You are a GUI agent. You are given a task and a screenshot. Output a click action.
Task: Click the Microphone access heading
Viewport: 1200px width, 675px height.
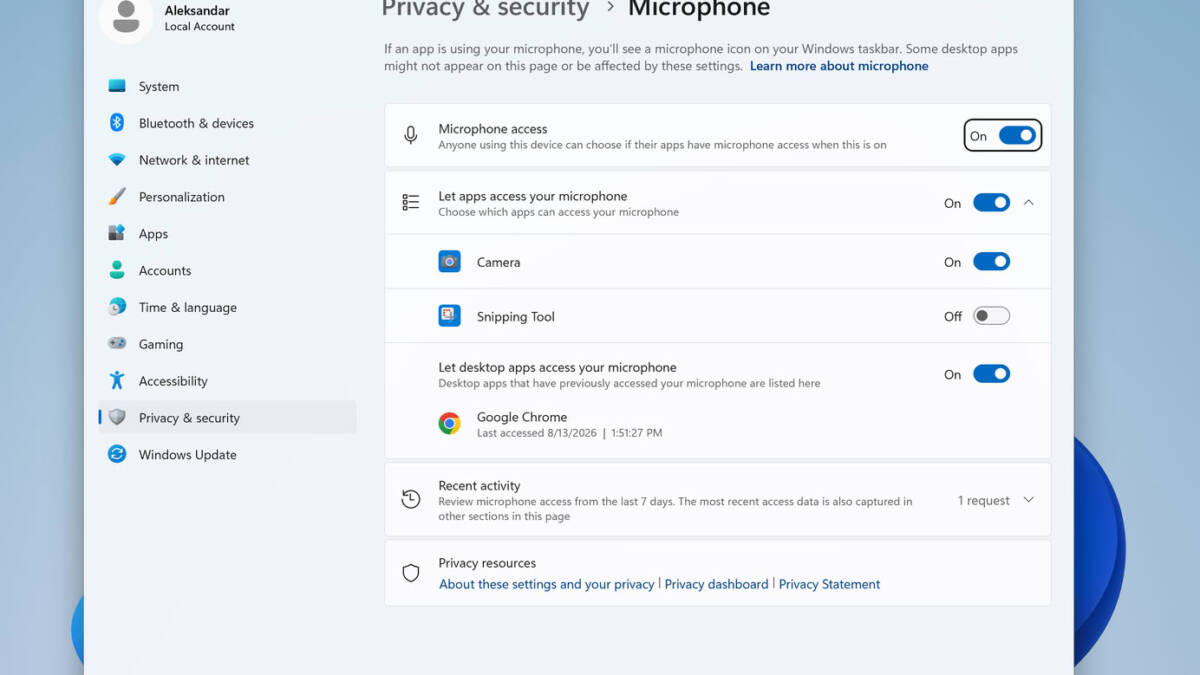click(x=493, y=129)
